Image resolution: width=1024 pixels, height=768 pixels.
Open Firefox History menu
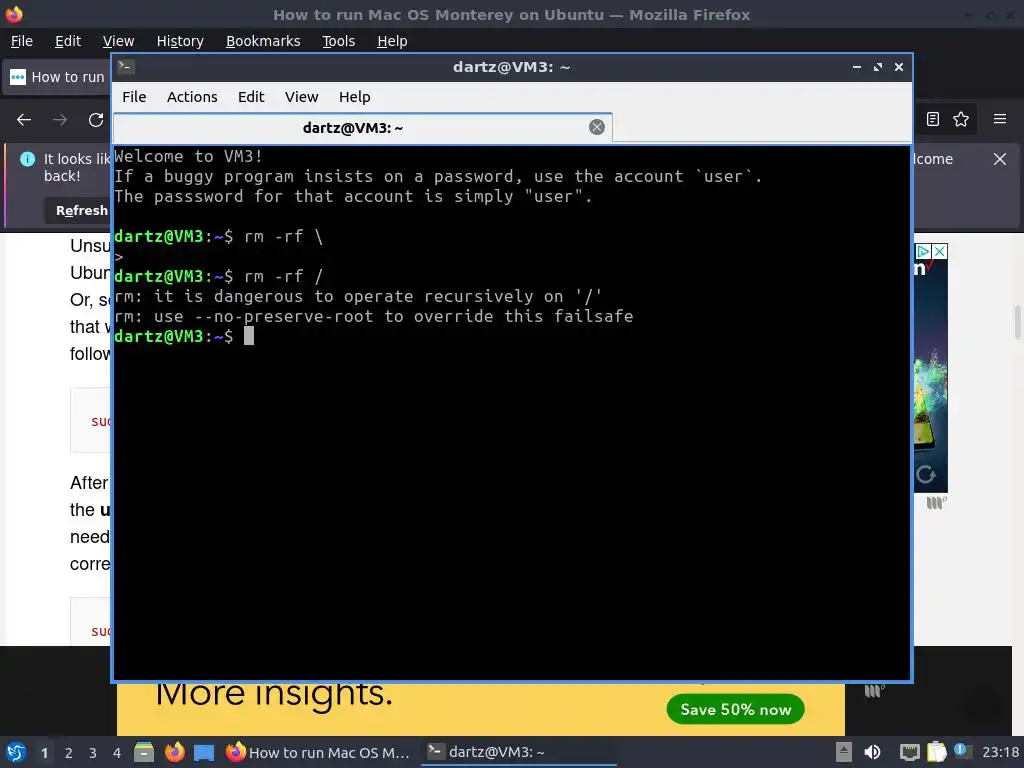(180, 41)
